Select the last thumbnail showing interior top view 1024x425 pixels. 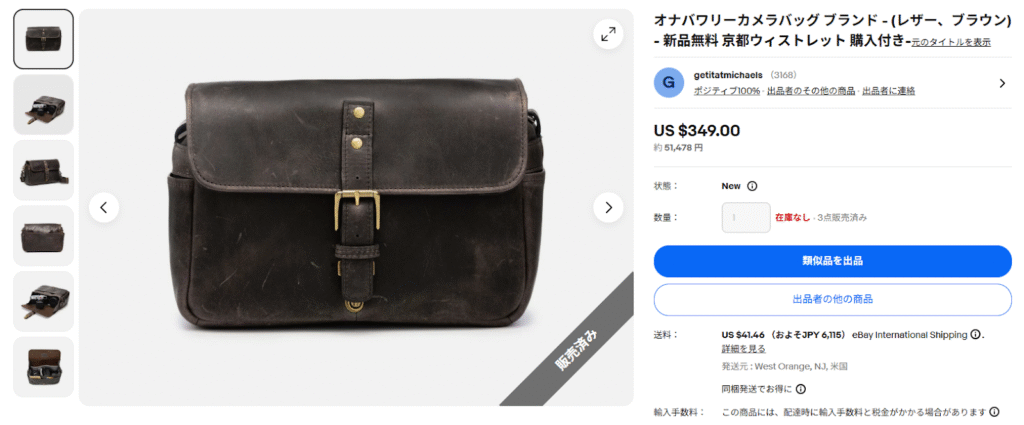pyautogui.click(x=44, y=367)
